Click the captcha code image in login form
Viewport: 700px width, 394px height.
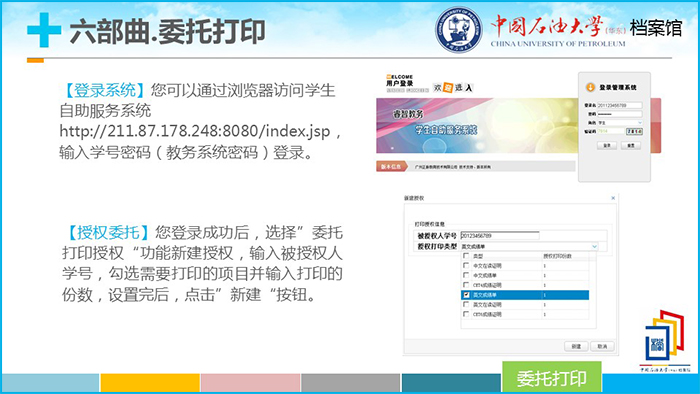tap(634, 131)
